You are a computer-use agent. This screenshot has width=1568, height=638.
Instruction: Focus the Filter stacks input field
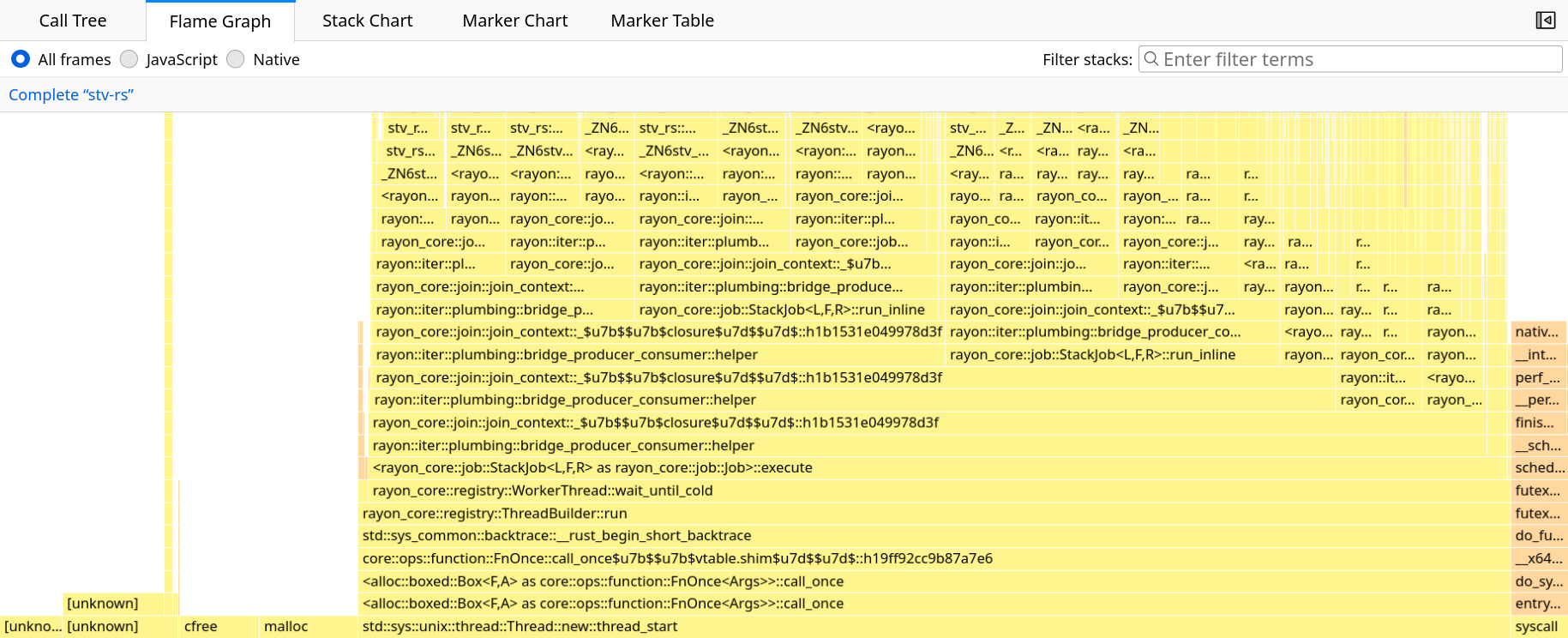point(1355,59)
